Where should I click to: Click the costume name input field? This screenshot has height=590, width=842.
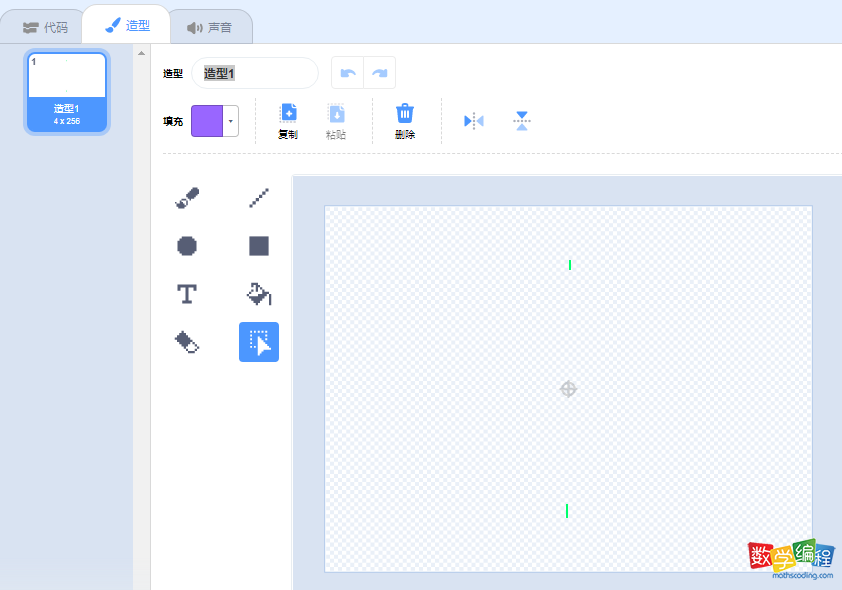click(x=255, y=73)
